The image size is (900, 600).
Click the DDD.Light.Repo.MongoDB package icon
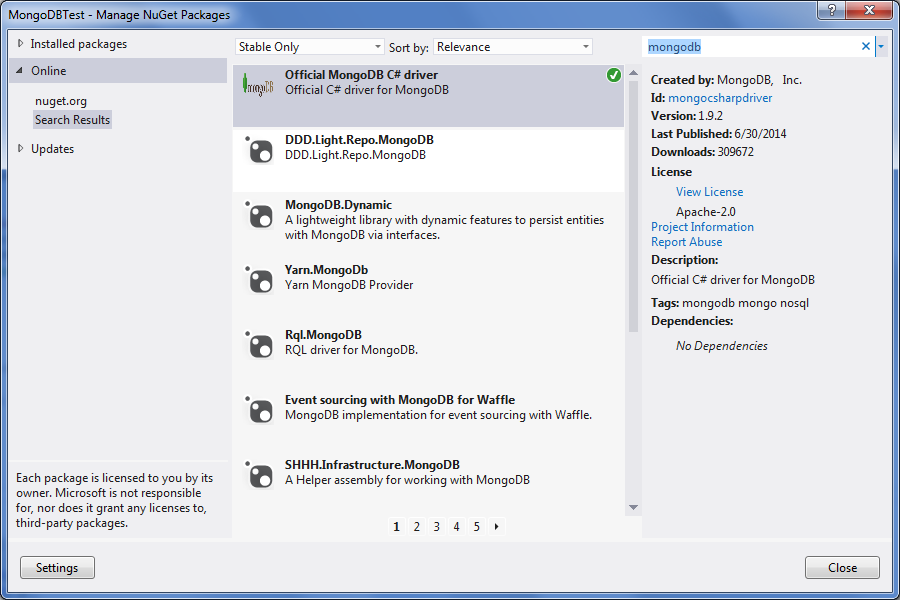259,150
